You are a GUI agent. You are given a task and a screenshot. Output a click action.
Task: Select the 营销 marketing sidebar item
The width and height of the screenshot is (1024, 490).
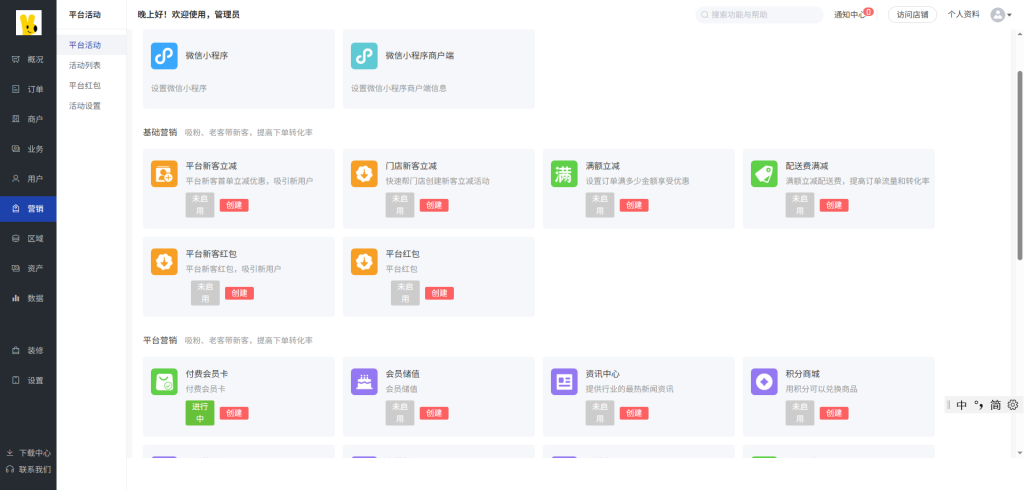[28, 209]
